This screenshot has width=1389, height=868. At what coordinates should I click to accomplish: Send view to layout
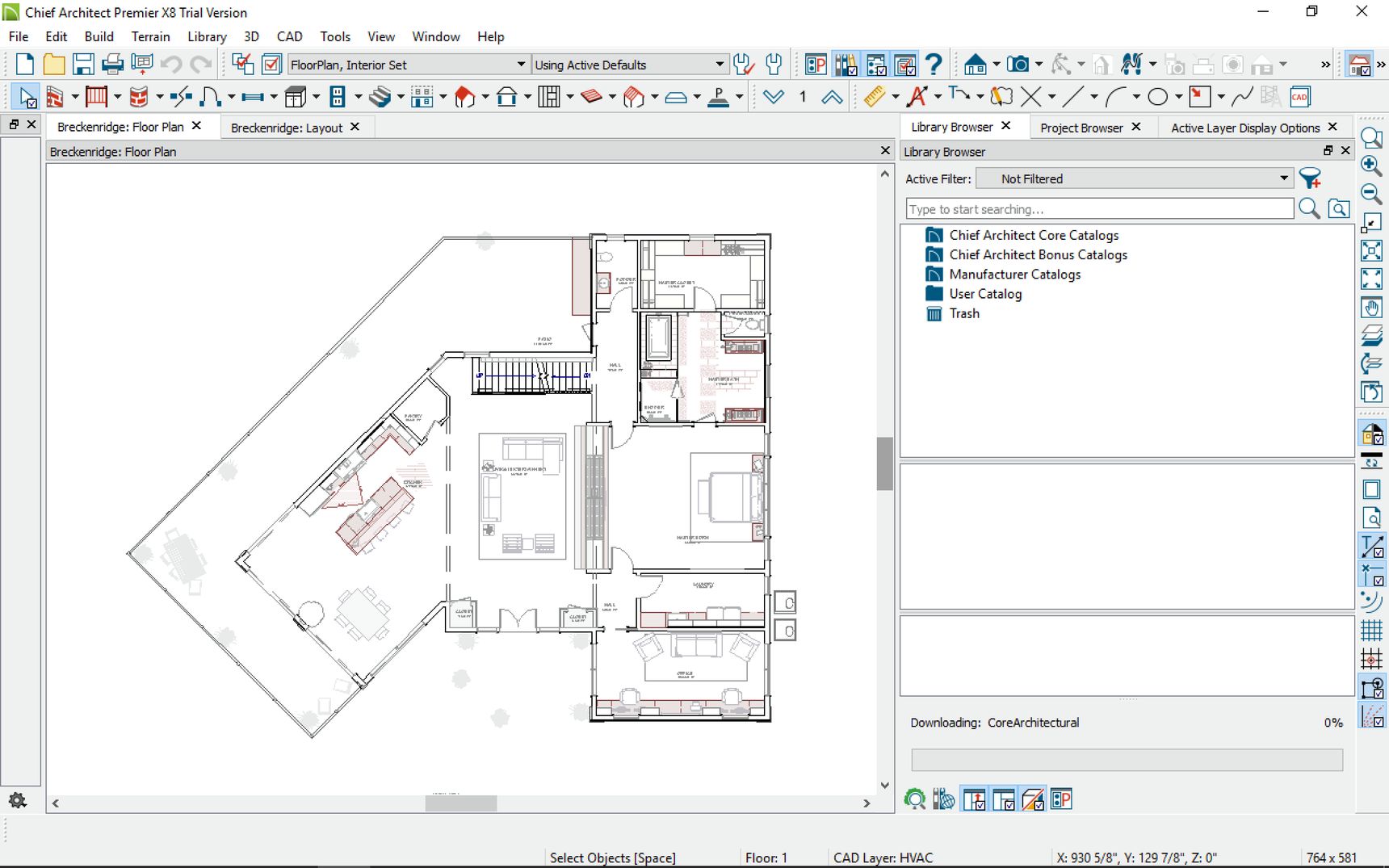[x=142, y=65]
